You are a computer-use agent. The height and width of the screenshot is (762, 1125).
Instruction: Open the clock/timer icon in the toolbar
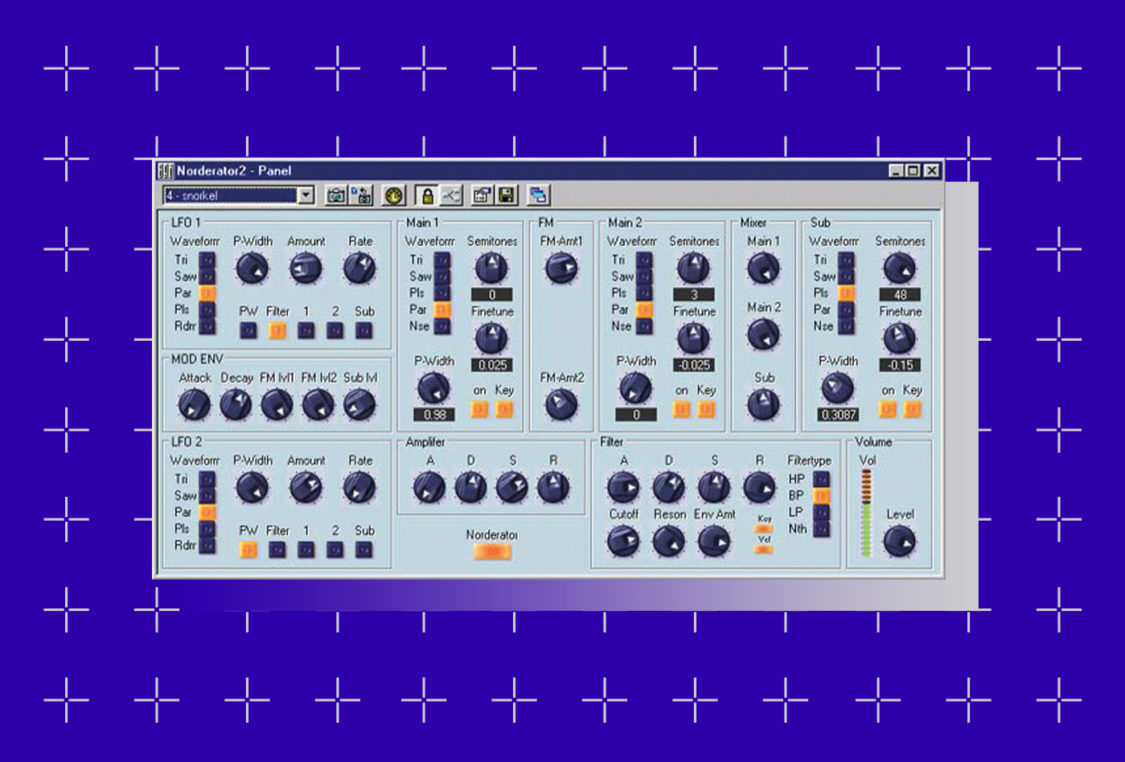pos(393,194)
